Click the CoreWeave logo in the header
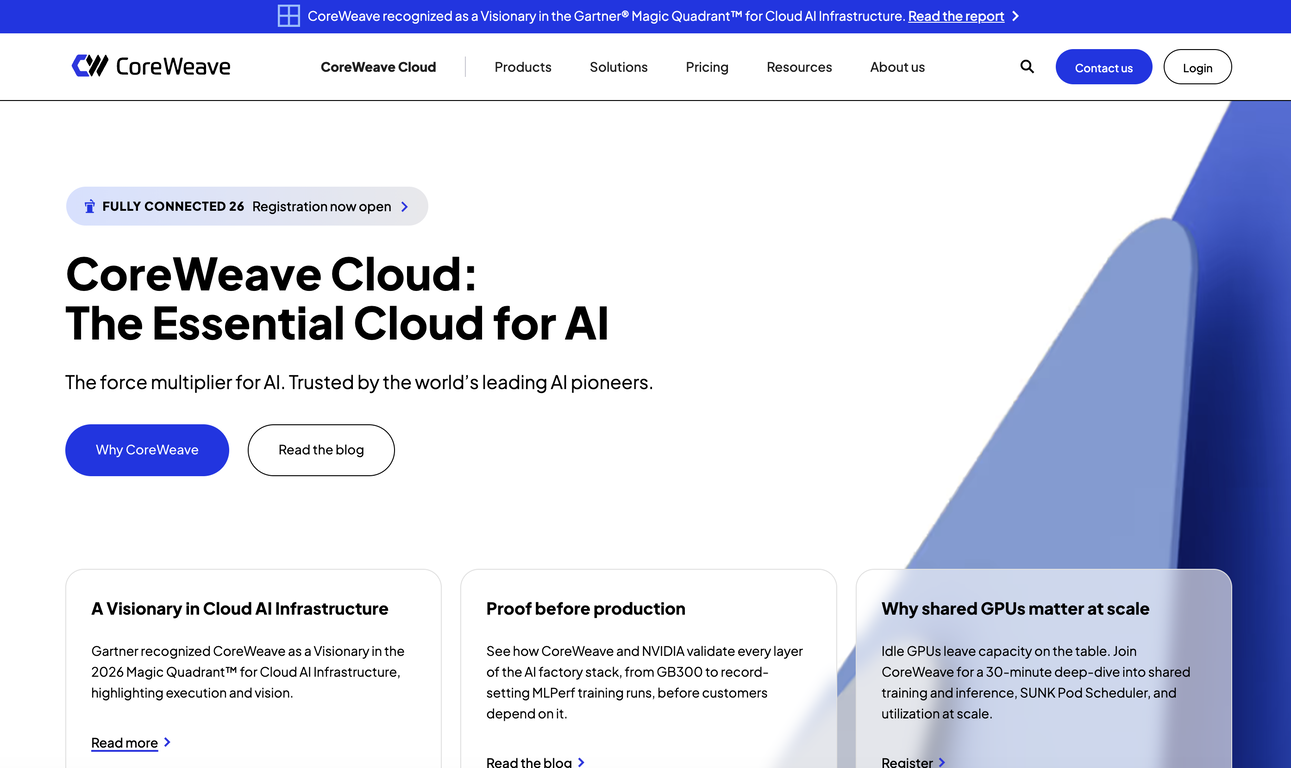Viewport: 1291px width, 768px height. (151, 66)
